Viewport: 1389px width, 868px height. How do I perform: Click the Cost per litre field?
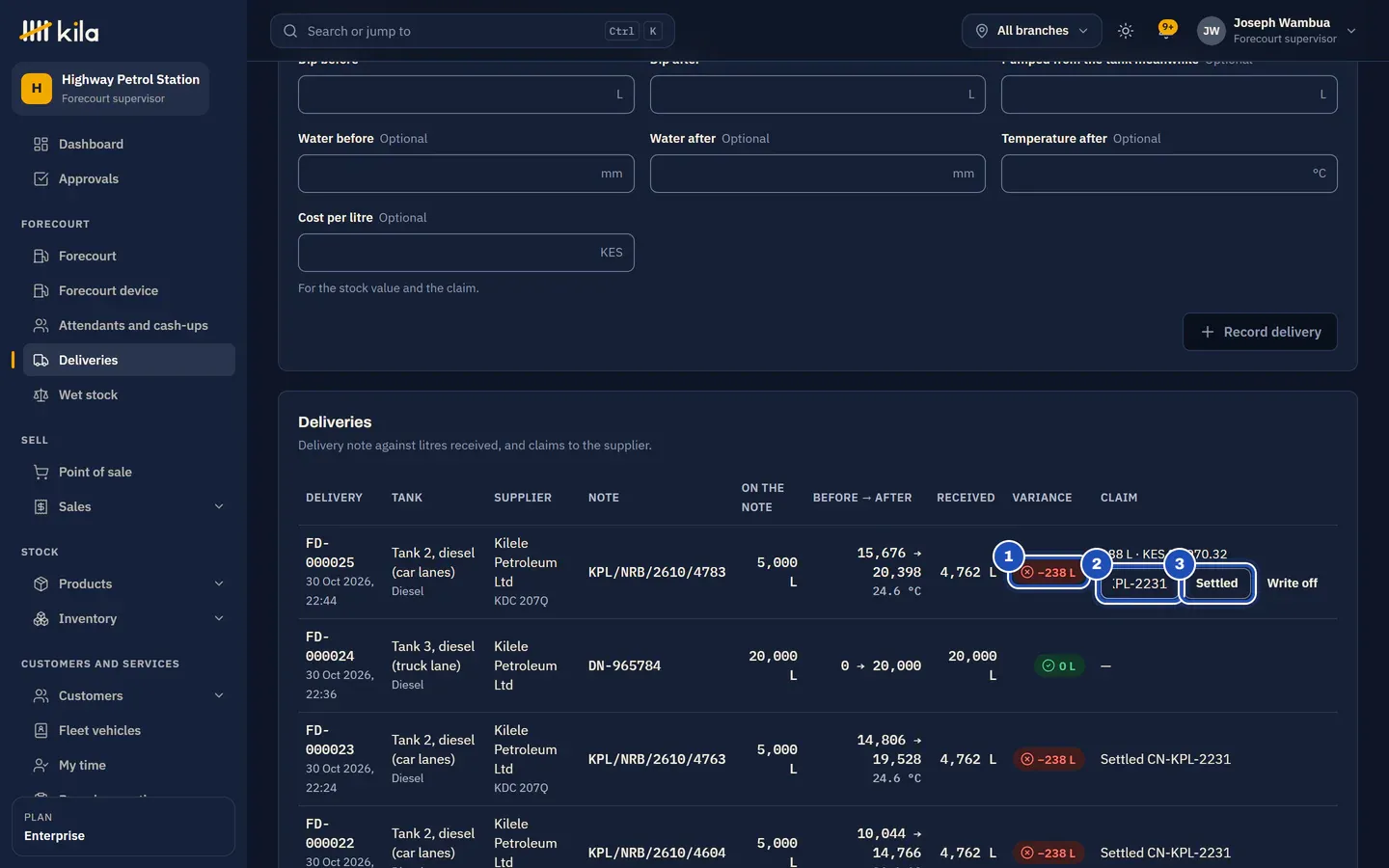[466, 253]
